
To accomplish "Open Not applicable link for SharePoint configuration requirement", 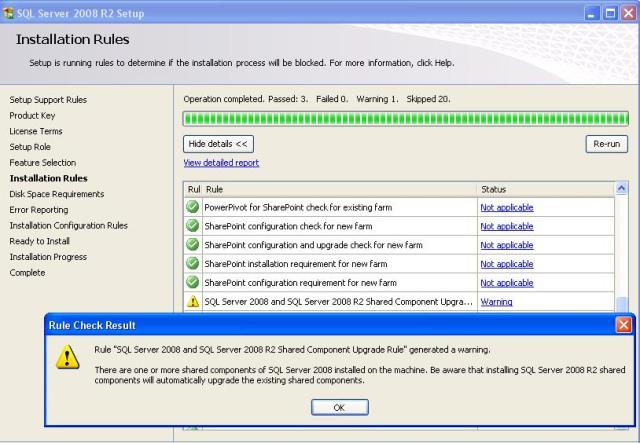I will 507,283.
